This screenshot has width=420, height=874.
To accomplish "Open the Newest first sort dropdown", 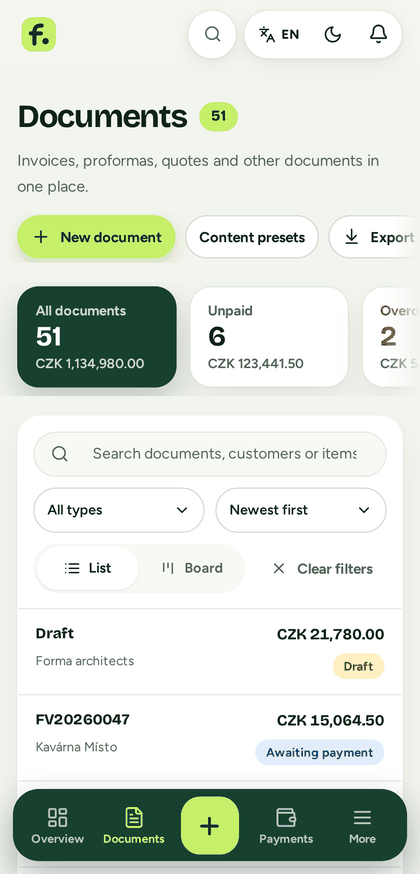I will click(301, 510).
